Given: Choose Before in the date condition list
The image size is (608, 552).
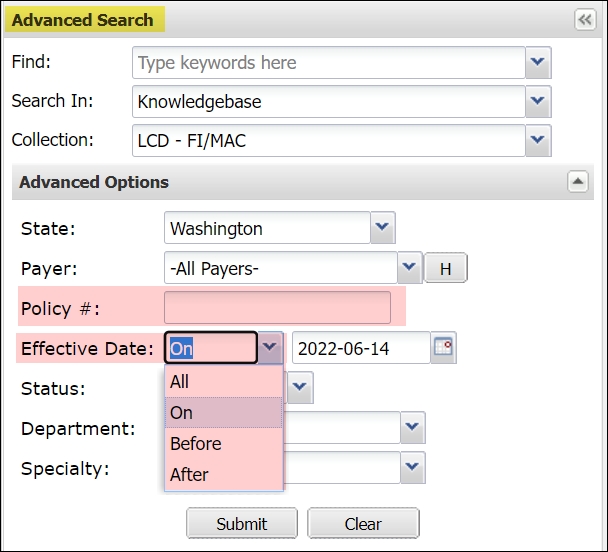Looking at the screenshot, I should (223, 443).
